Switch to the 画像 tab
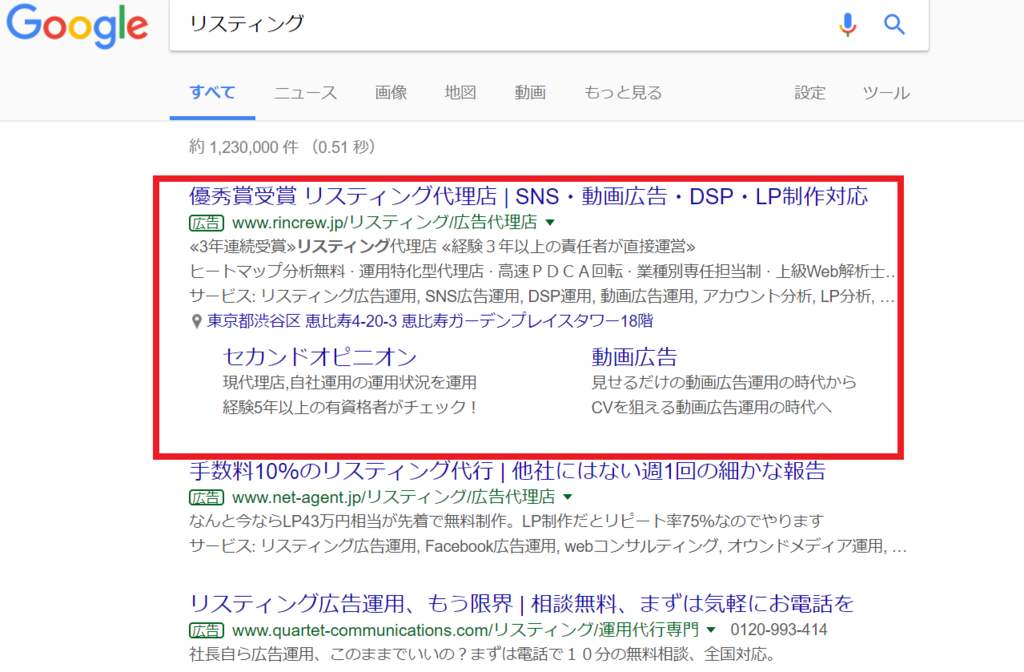The height and width of the screenshot is (672, 1024). [391, 93]
